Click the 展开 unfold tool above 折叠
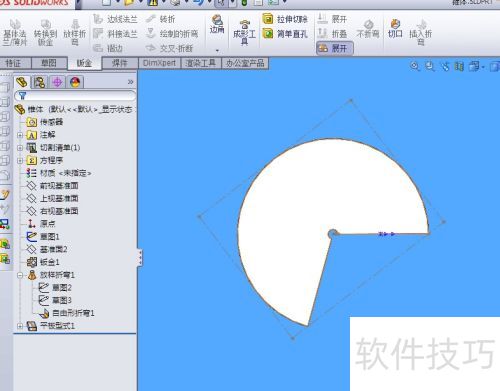This screenshot has width=500, height=391. point(332,19)
